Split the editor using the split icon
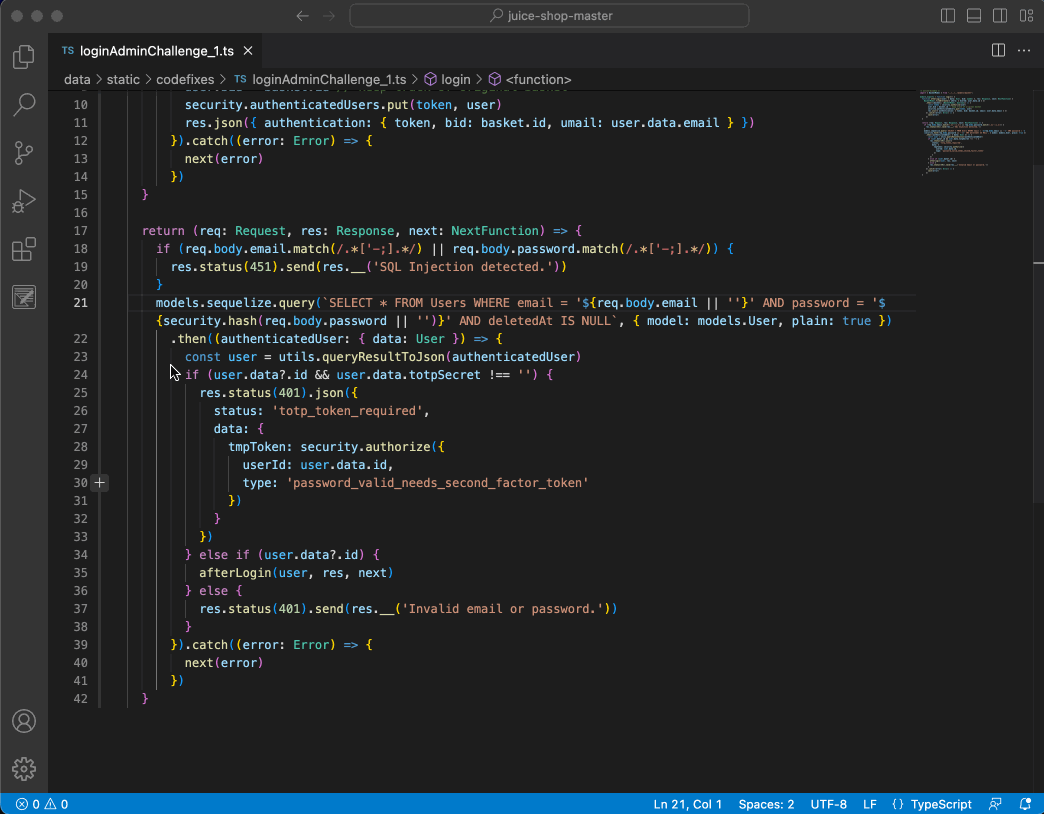Screen dimensions: 1044x814 997,49
